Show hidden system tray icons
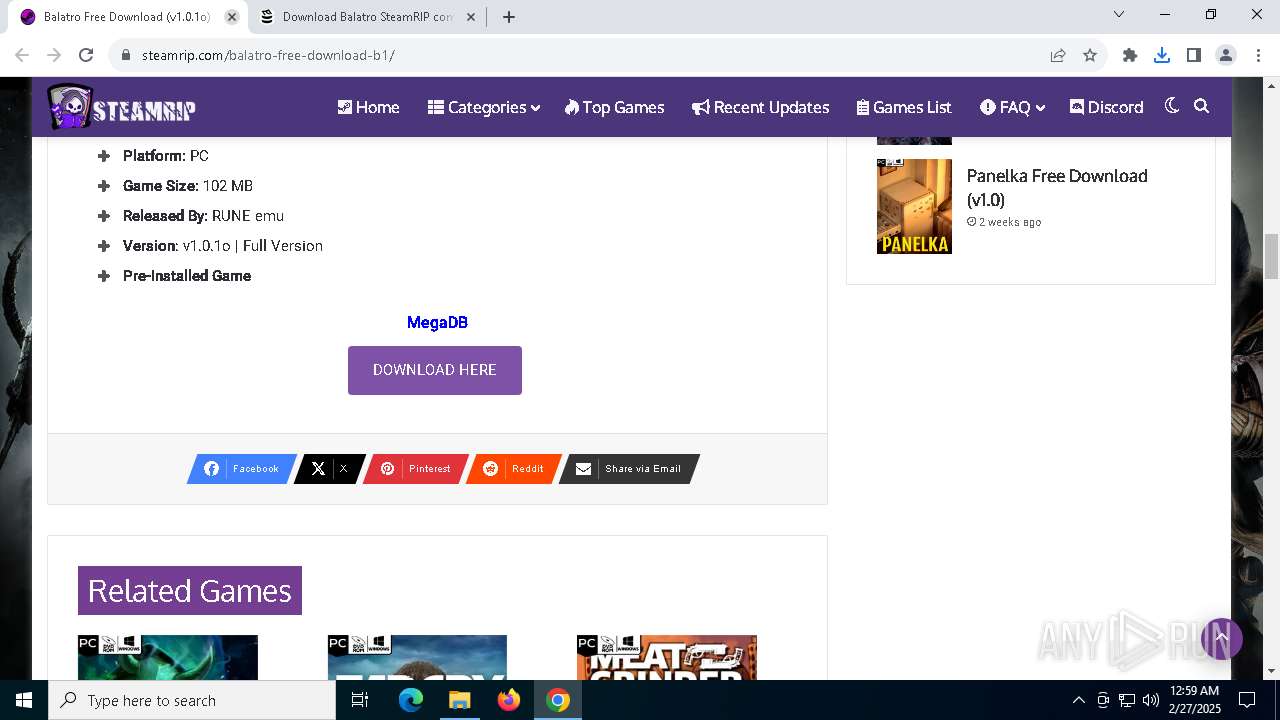This screenshot has height=720, width=1280. pos(1078,700)
